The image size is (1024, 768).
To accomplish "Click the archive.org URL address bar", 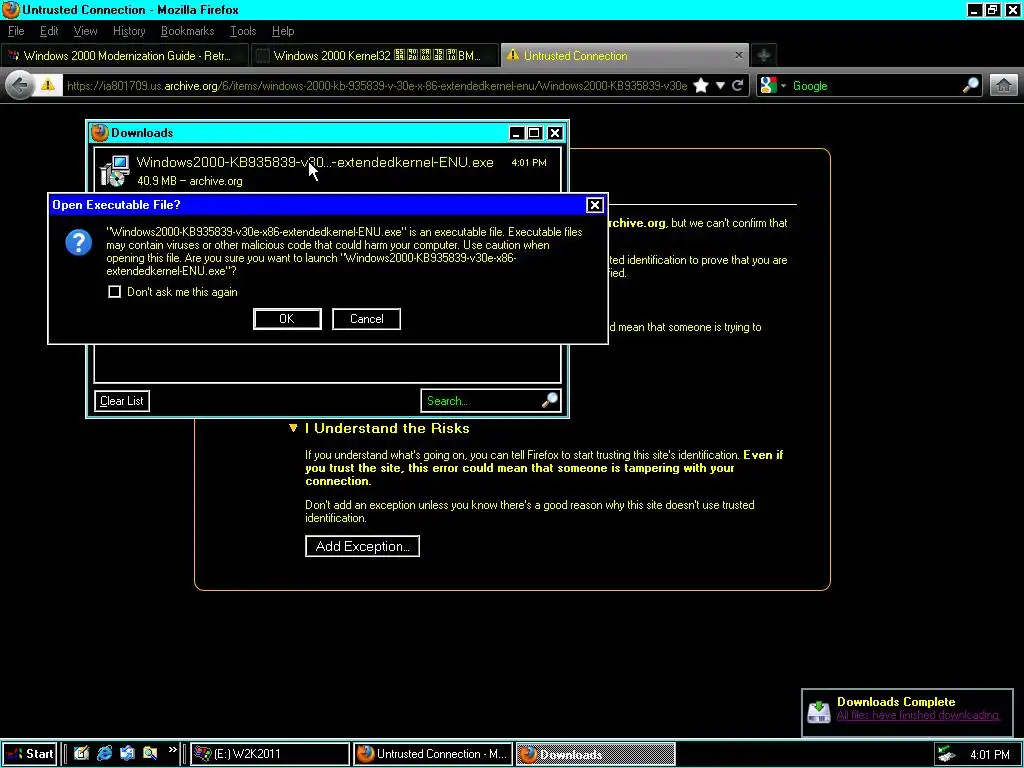I will click(x=376, y=86).
